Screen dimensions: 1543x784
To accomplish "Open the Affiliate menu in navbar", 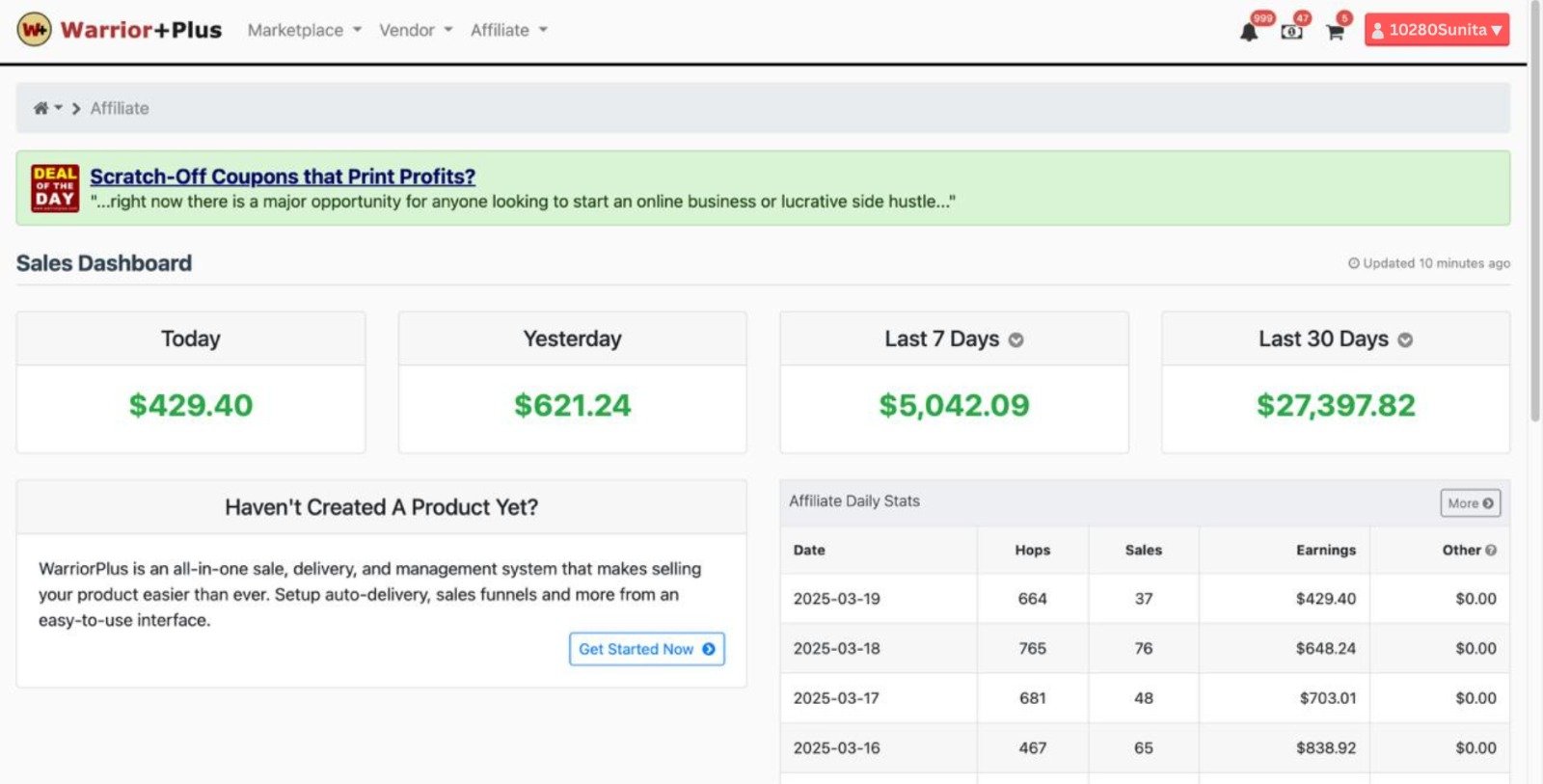I will pyautogui.click(x=508, y=30).
